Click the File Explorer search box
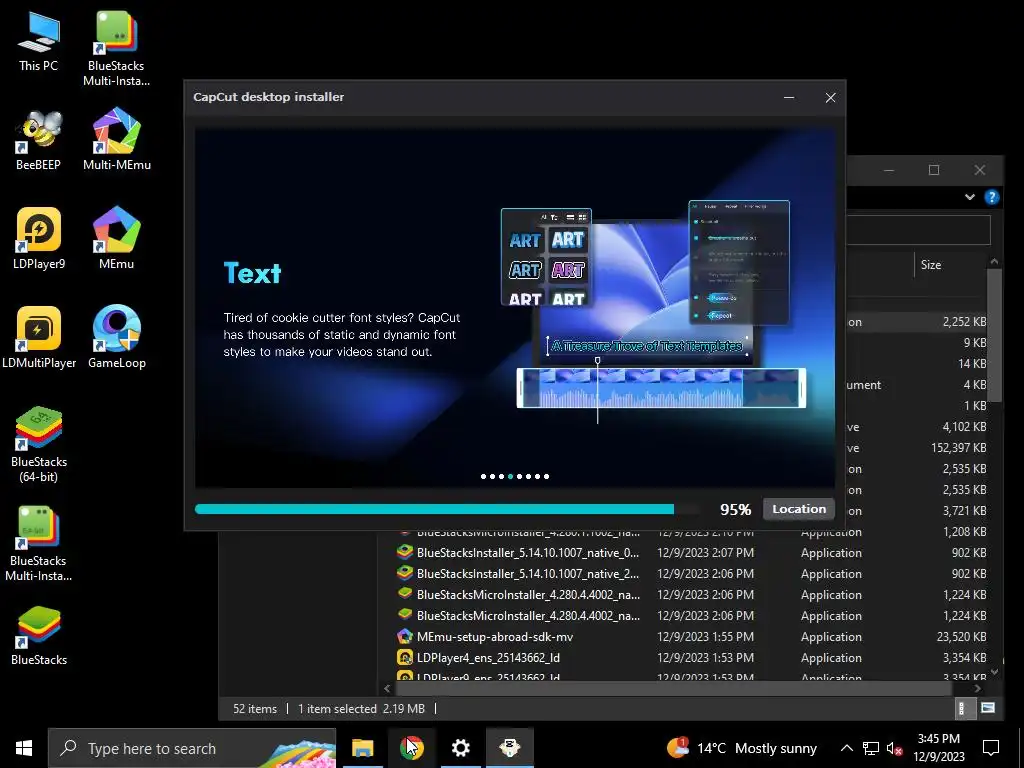1024x768 pixels. click(918, 230)
